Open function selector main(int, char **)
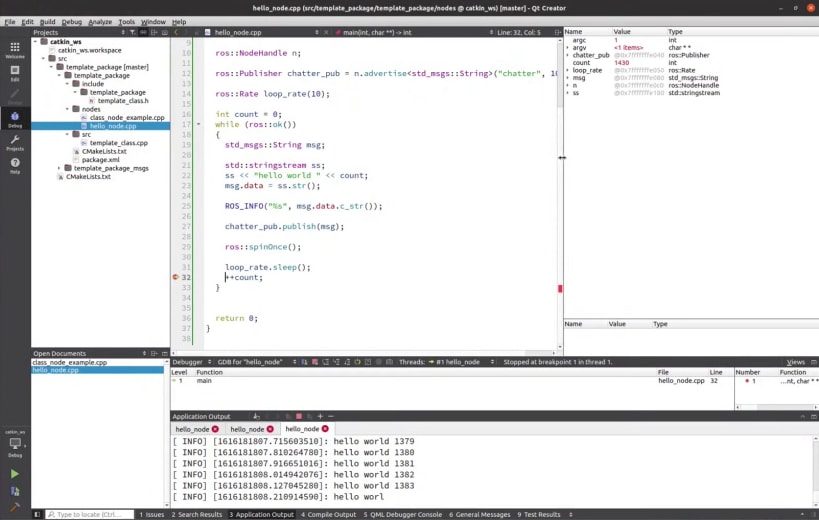Viewport: 819px width, 520px height. point(417,32)
